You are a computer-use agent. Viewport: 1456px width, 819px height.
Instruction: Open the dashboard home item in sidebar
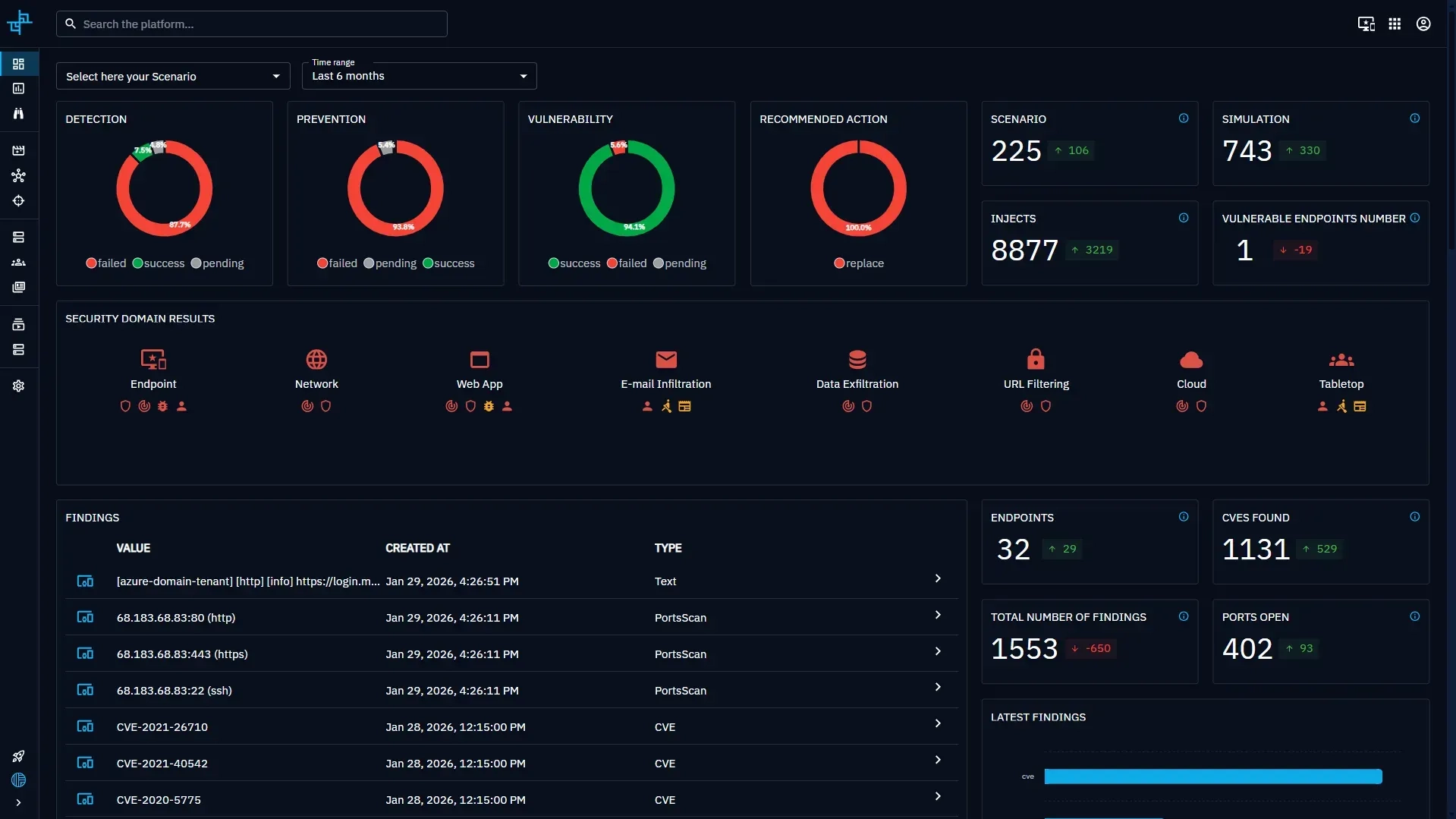[18, 64]
